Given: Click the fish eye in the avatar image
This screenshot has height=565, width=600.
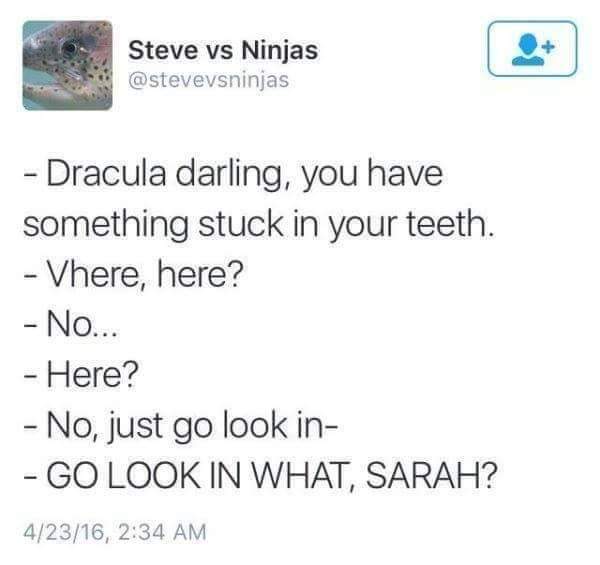Looking at the screenshot, I should coord(70,49).
